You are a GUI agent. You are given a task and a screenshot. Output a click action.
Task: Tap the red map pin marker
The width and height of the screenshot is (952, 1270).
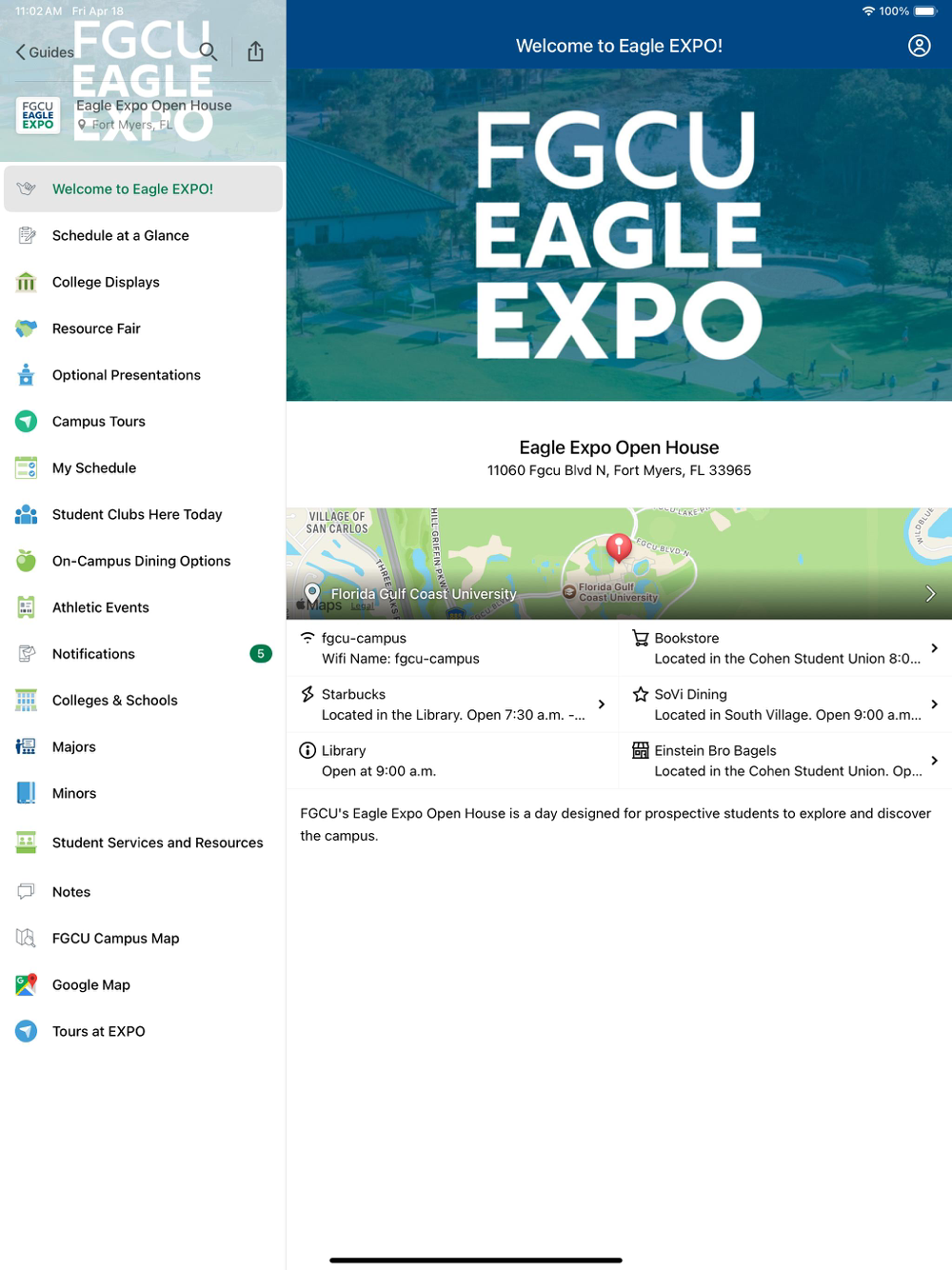(x=619, y=547)
